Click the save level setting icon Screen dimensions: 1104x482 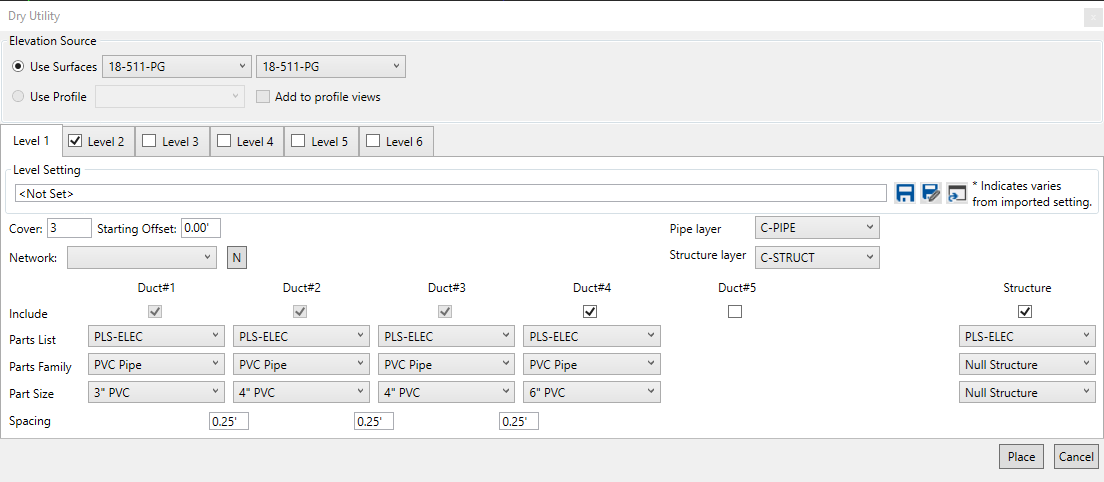click(x=905, y=193)
